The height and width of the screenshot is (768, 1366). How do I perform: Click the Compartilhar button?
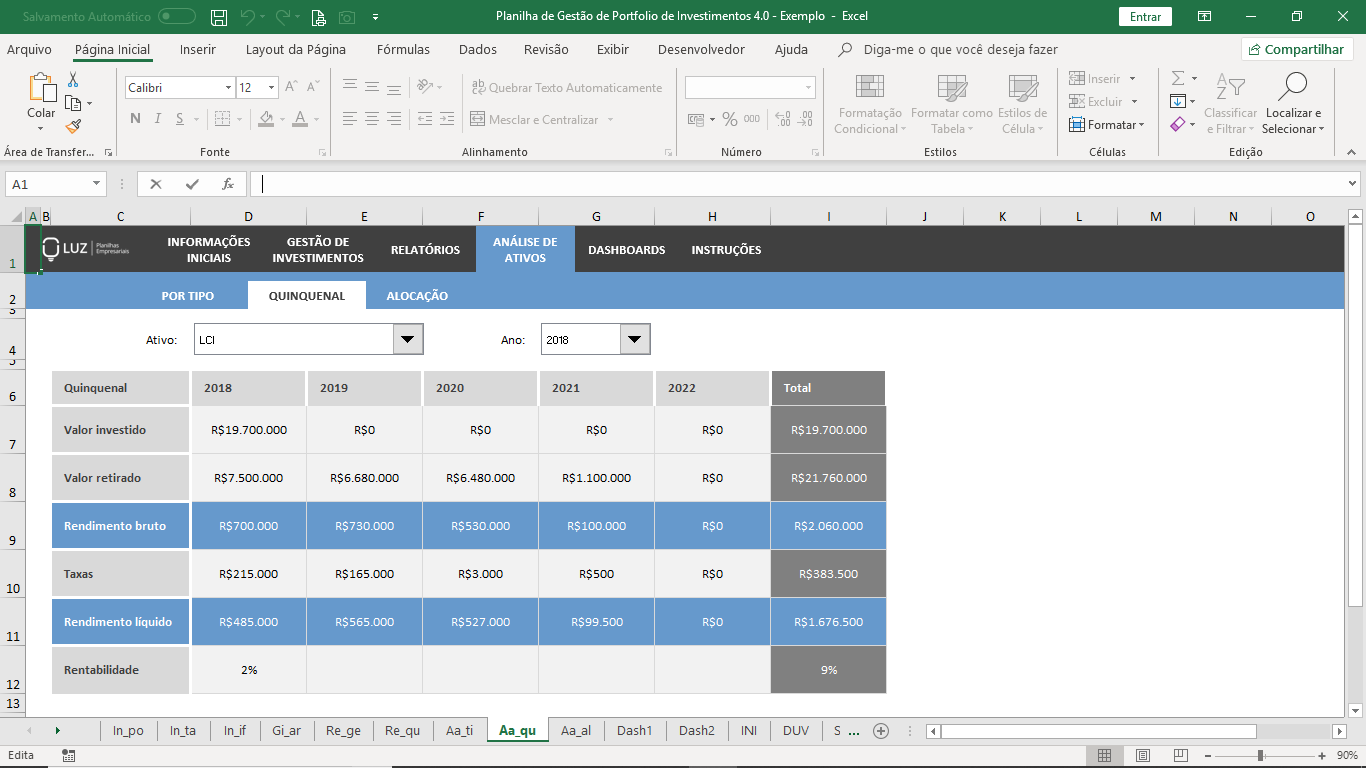click(x=1297, y=49)
